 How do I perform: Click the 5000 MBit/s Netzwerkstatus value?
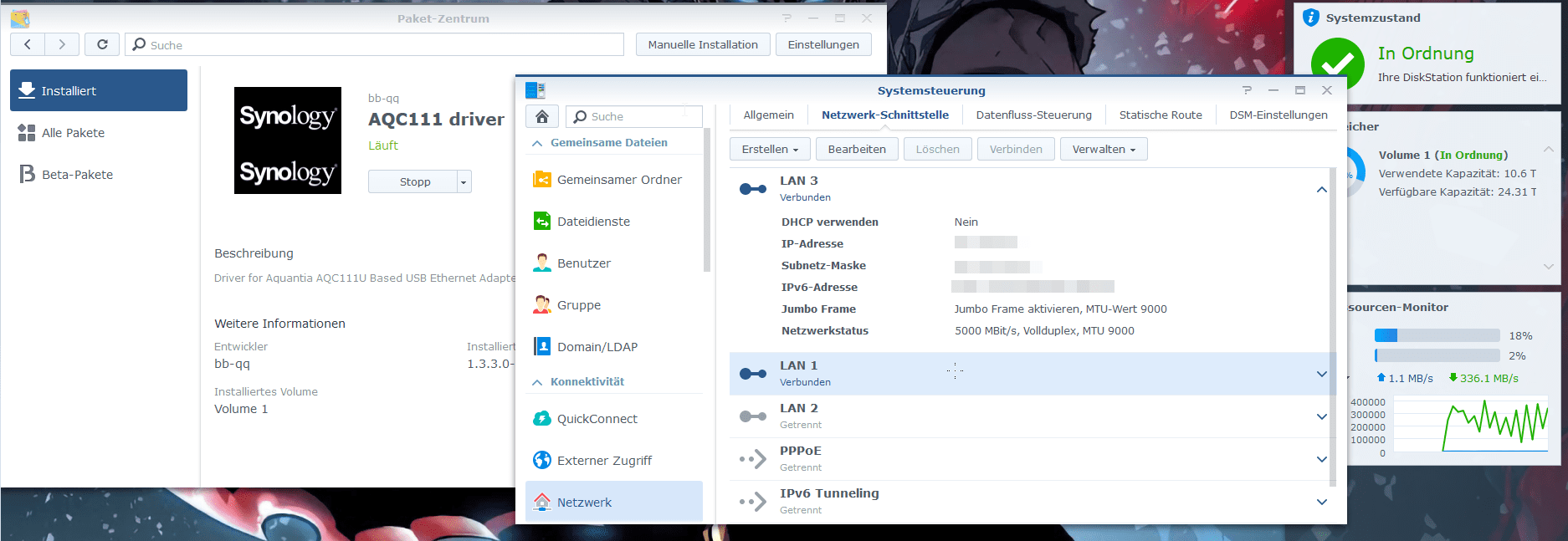[x=1044, y=330]
